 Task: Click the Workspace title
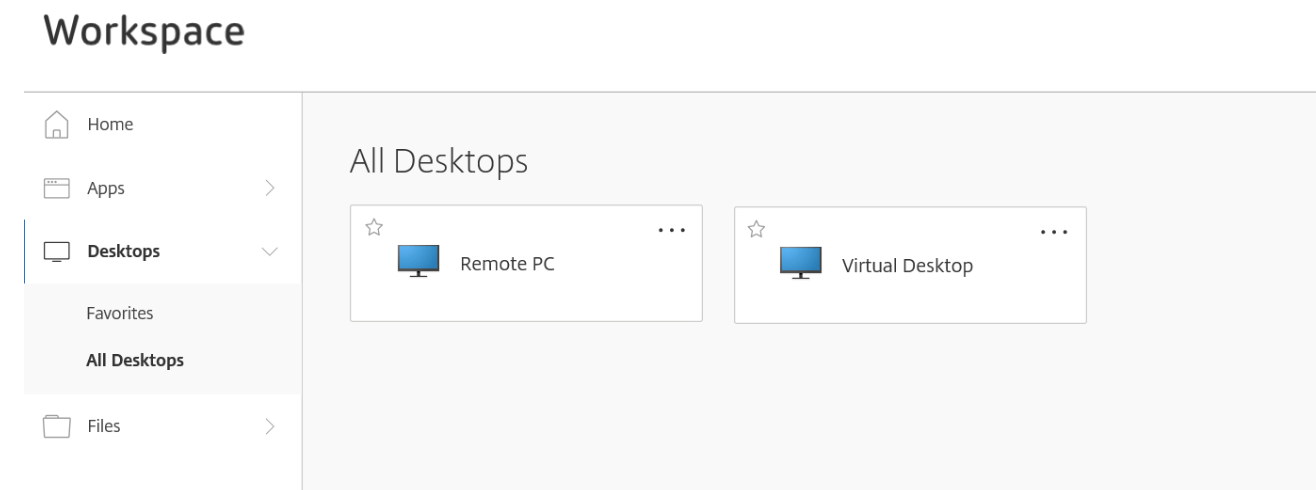point(144,31)
